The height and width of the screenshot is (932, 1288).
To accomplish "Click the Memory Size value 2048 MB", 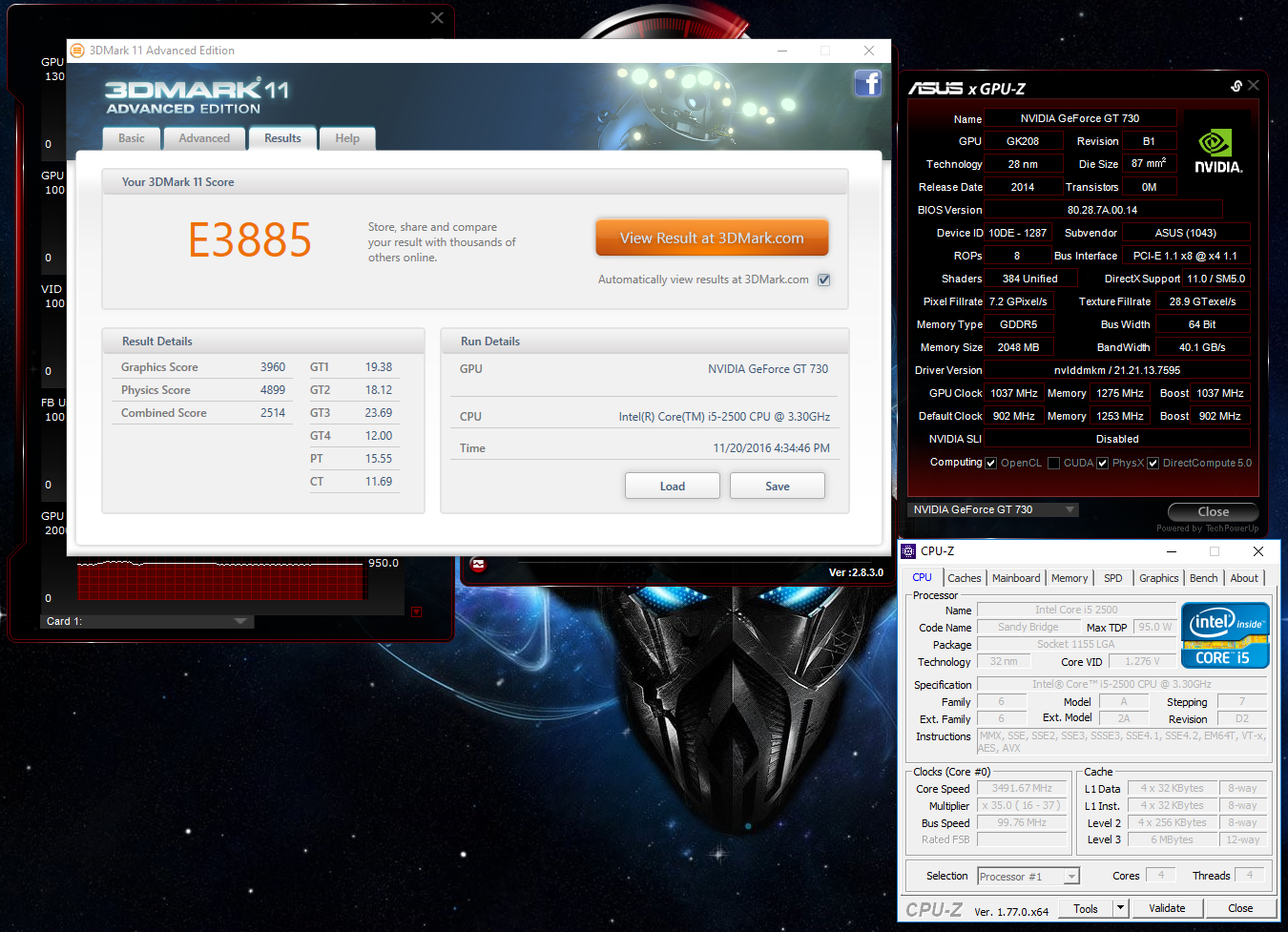I will (x=1018, y=347).
